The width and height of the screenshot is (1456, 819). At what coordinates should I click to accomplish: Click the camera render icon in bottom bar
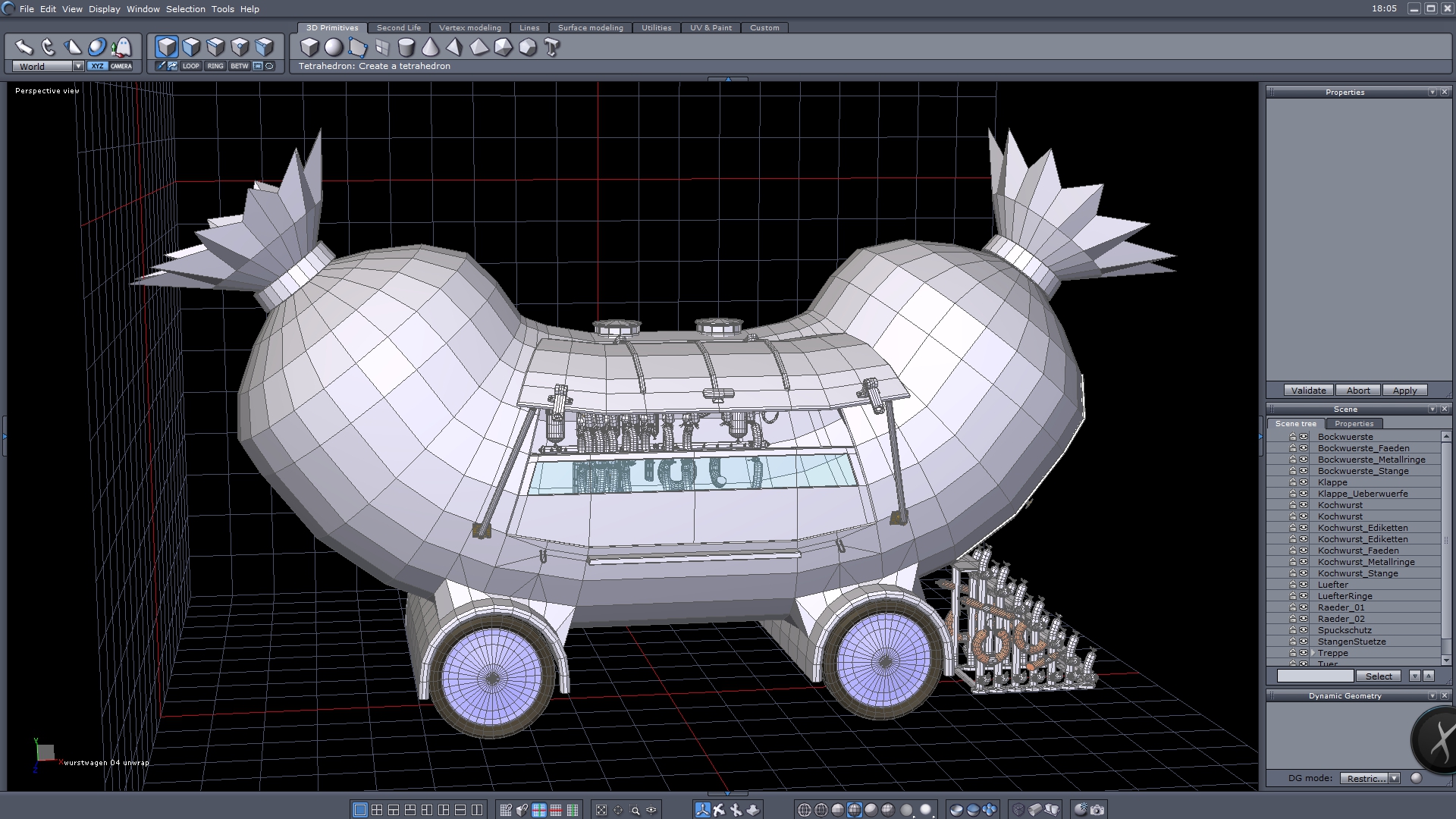click(x=1097, y=810)
